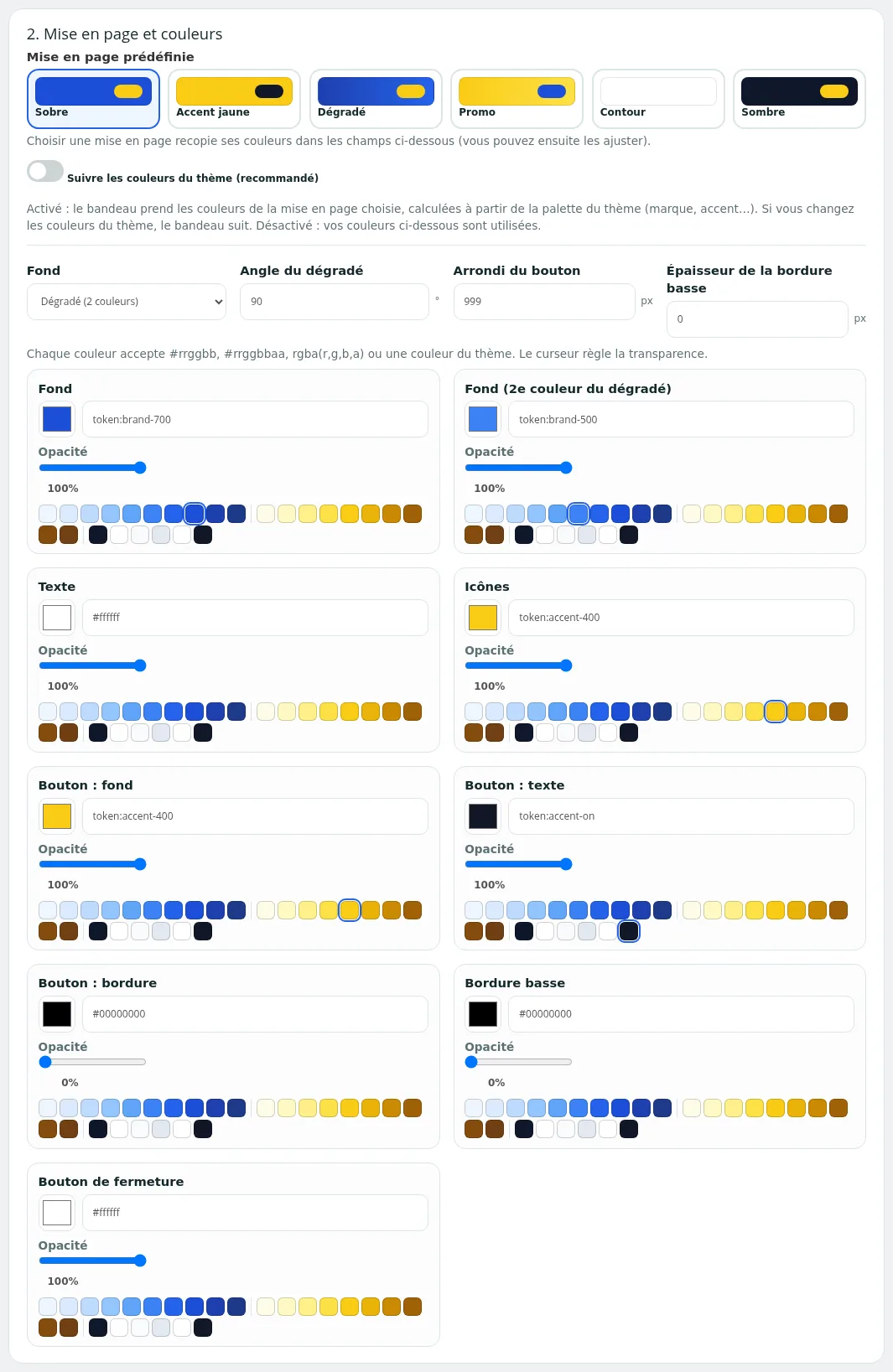
Task: Click the Épaisseur de la bordure basse field
Action: tap(757, 319)
